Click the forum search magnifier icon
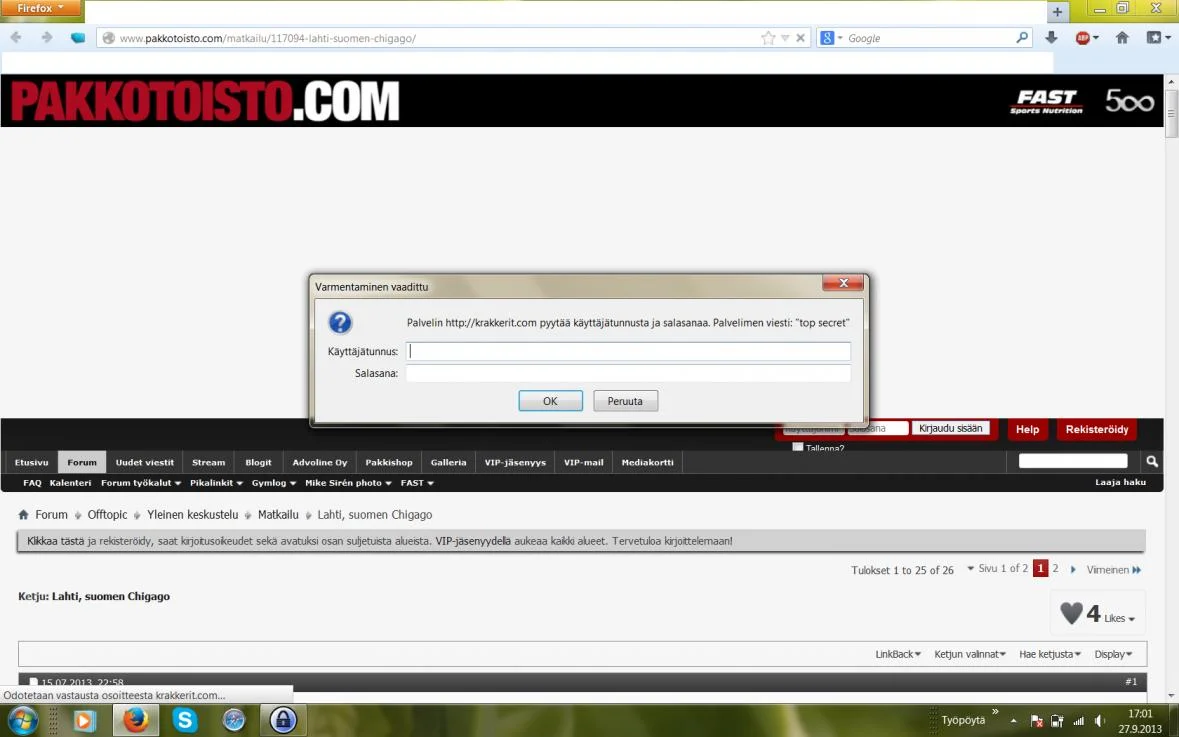 pos(1152,461)
